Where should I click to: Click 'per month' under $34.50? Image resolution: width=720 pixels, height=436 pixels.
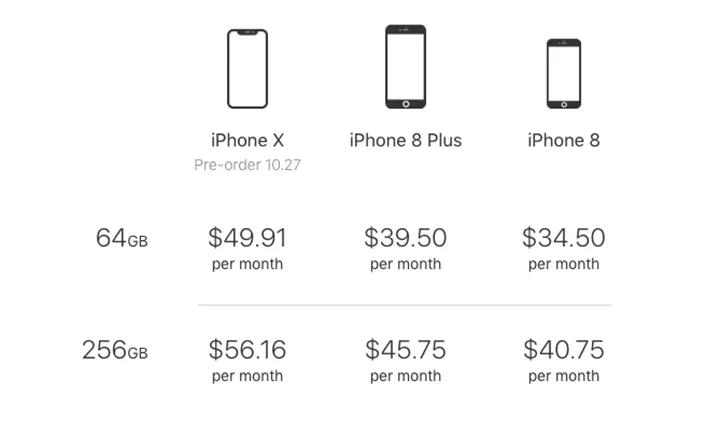click(x=563, y=265)
